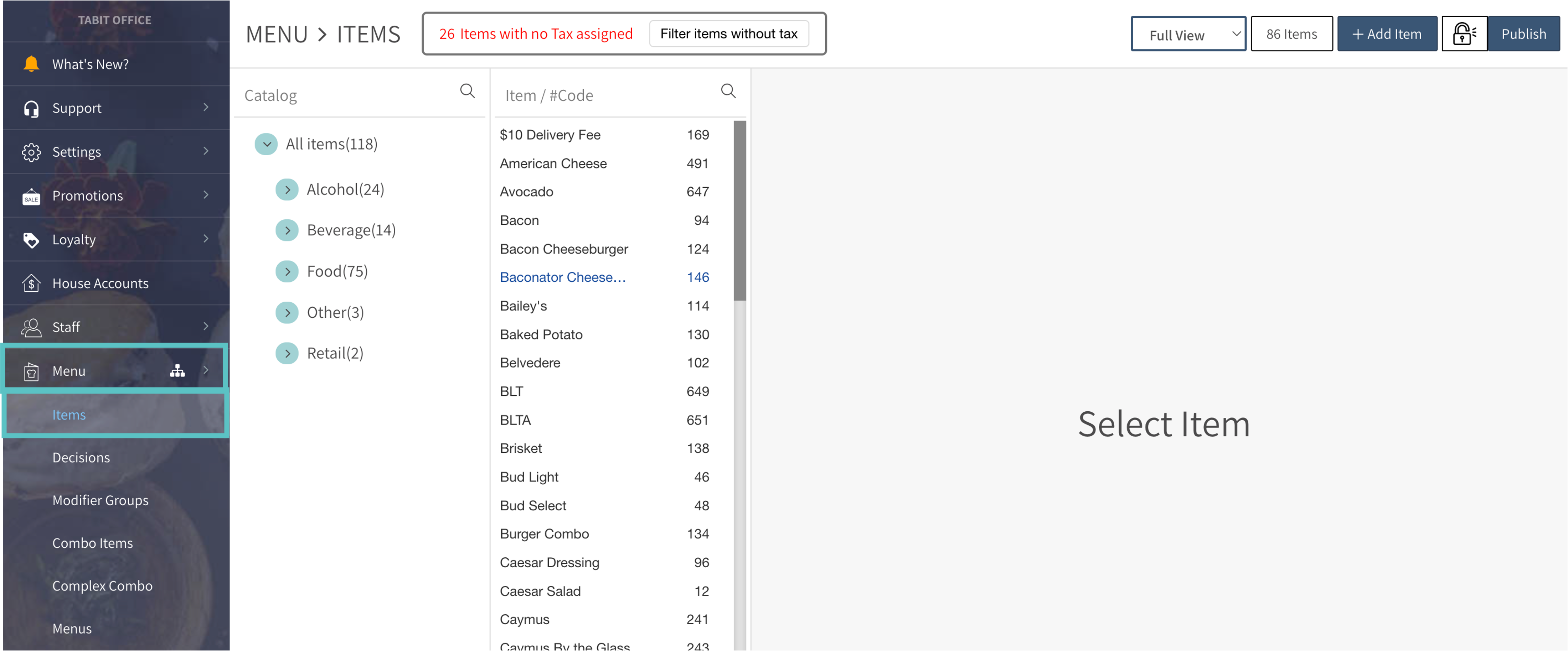Click the lock icon beside Publish
Viewport: 1568px width, 651px height.
point(1464,34)
